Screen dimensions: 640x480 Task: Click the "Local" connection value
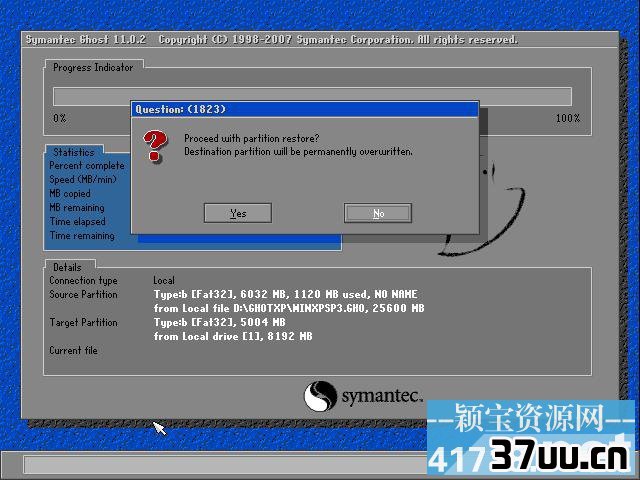tap(164, 280)
